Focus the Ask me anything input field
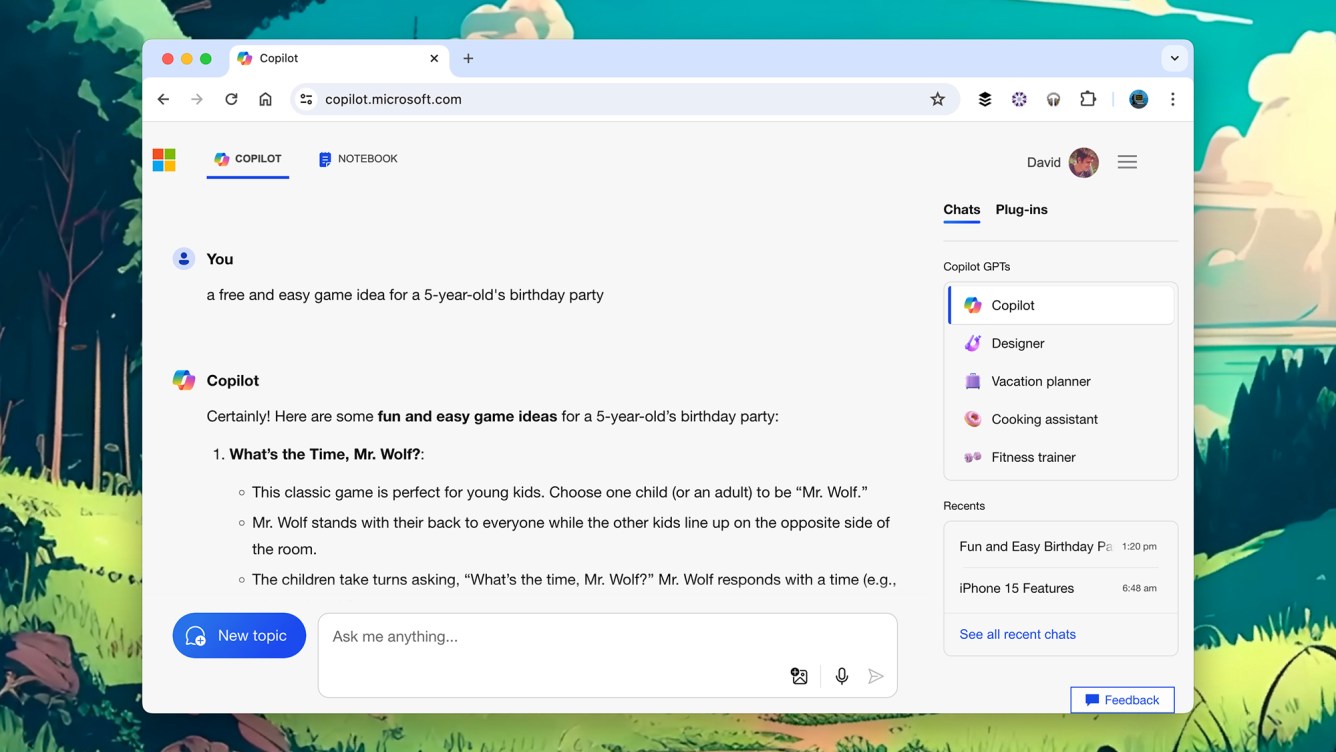The image size is (1336, 752). [x=550, y=637]
